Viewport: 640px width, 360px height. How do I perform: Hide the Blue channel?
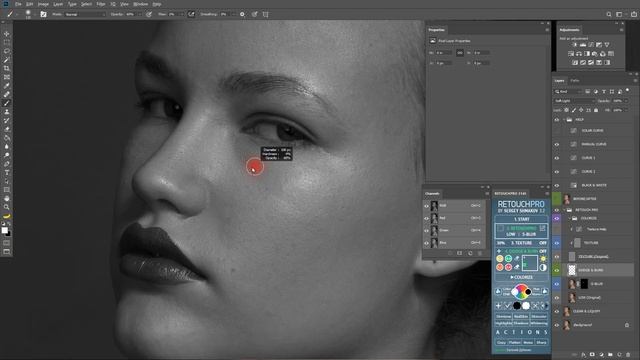tap(427, 243)
